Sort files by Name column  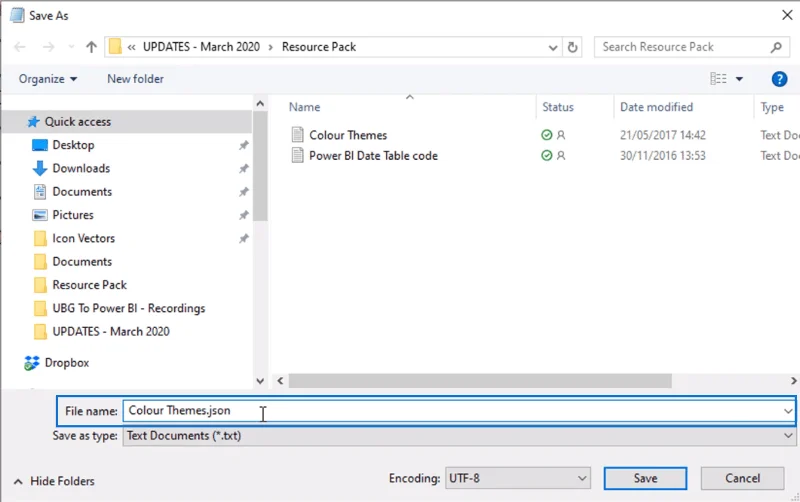(305, 107)
